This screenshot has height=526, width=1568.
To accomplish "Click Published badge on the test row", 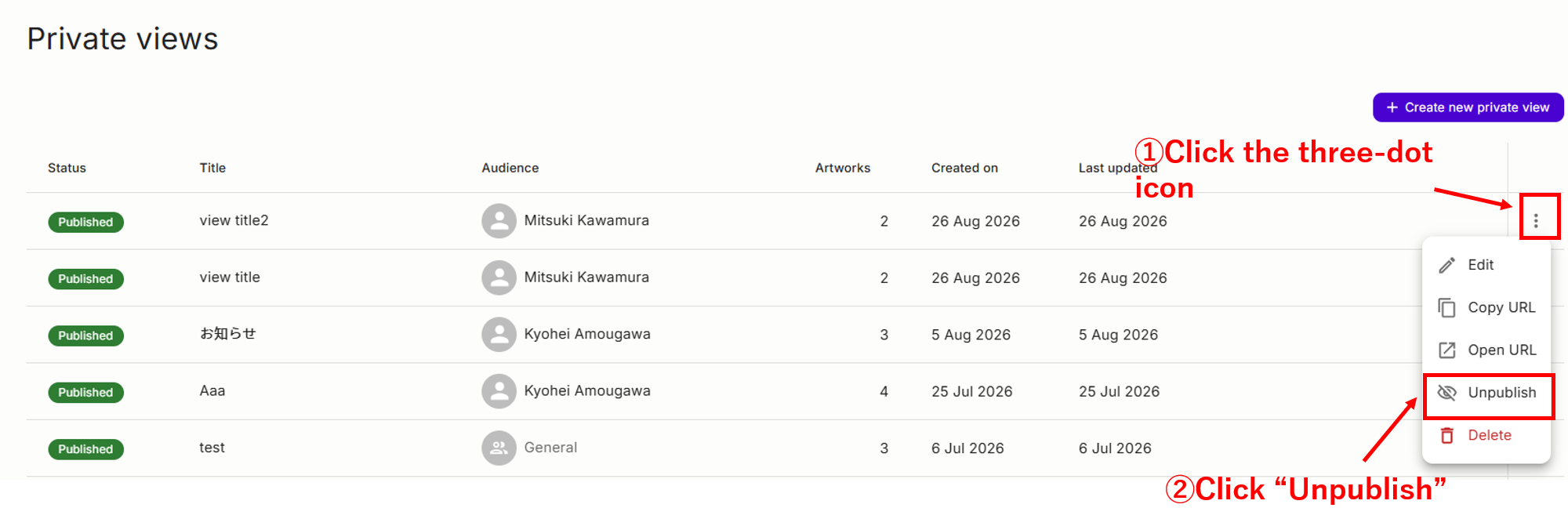I will point(85,449).
